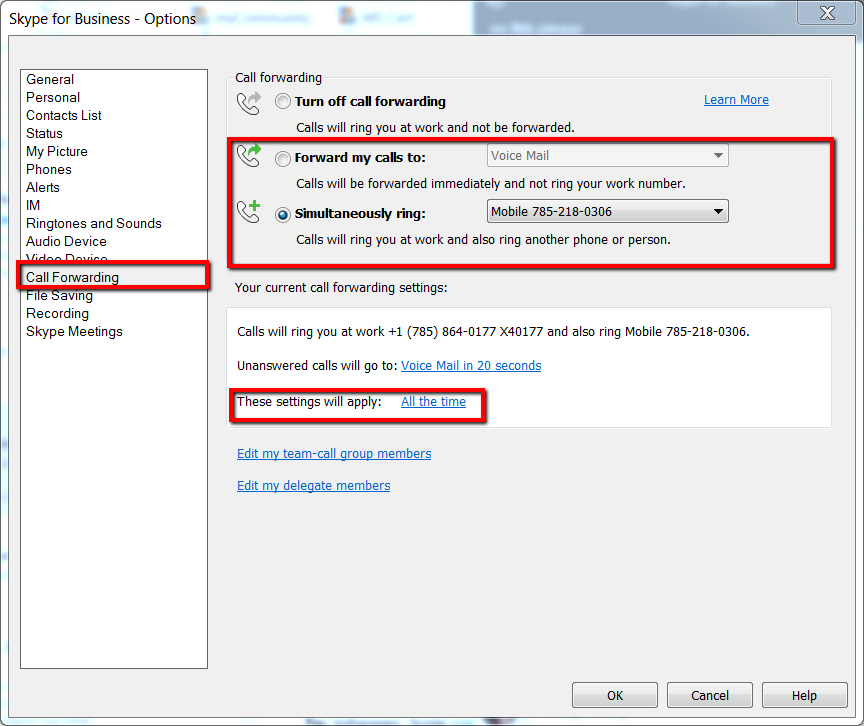864x726 pixels.
Task: Click the Cancel button
Action: 710,695
